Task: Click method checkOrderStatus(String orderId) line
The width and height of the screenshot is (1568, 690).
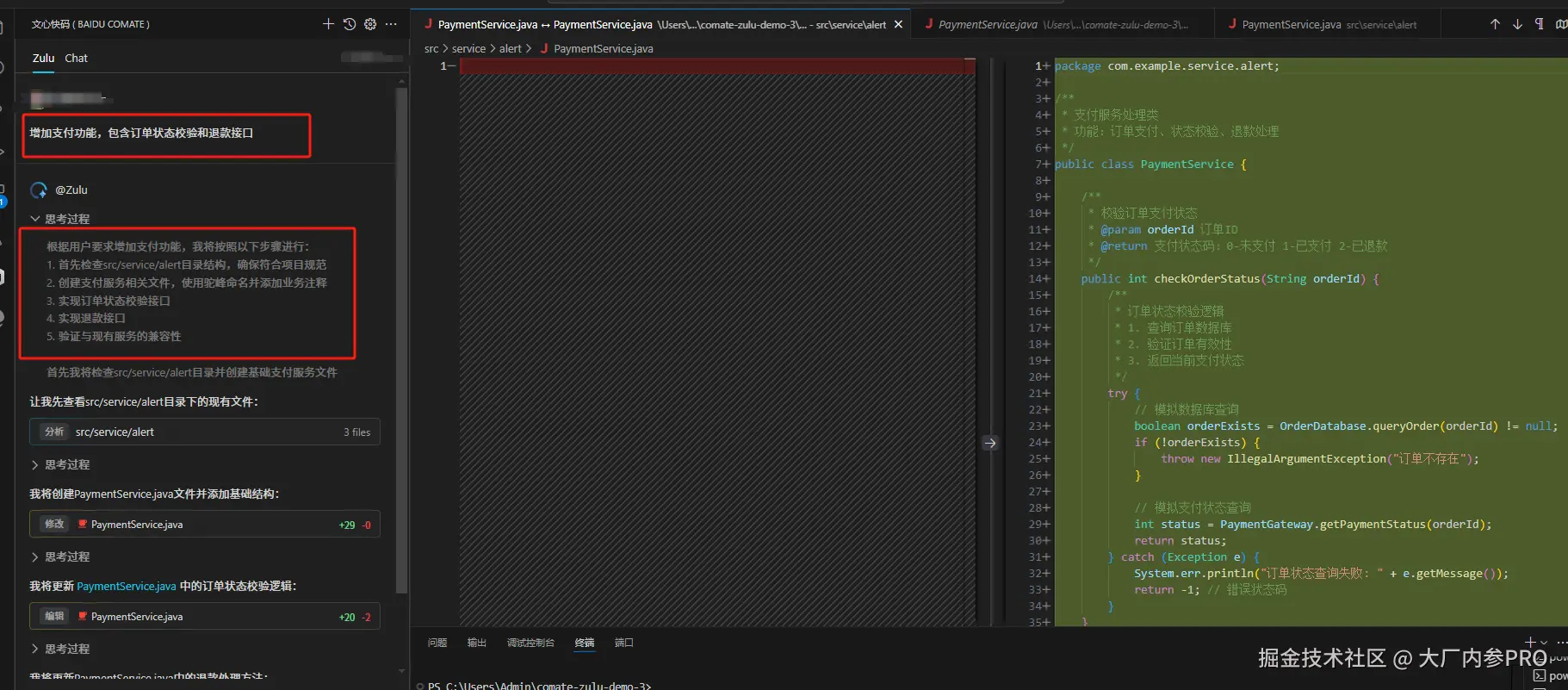Action: click(1230, 279)
